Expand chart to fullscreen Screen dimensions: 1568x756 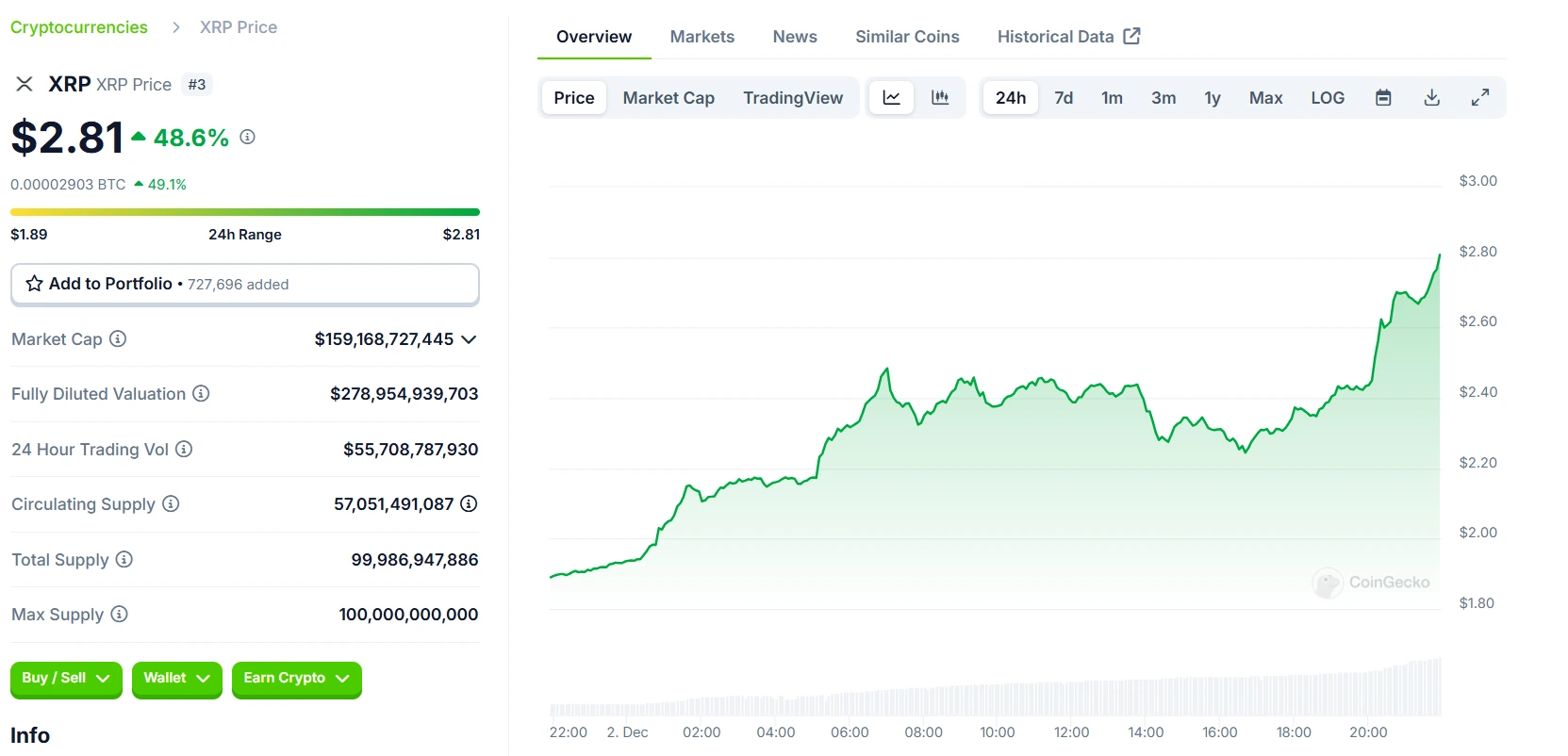pos(1480,97)
